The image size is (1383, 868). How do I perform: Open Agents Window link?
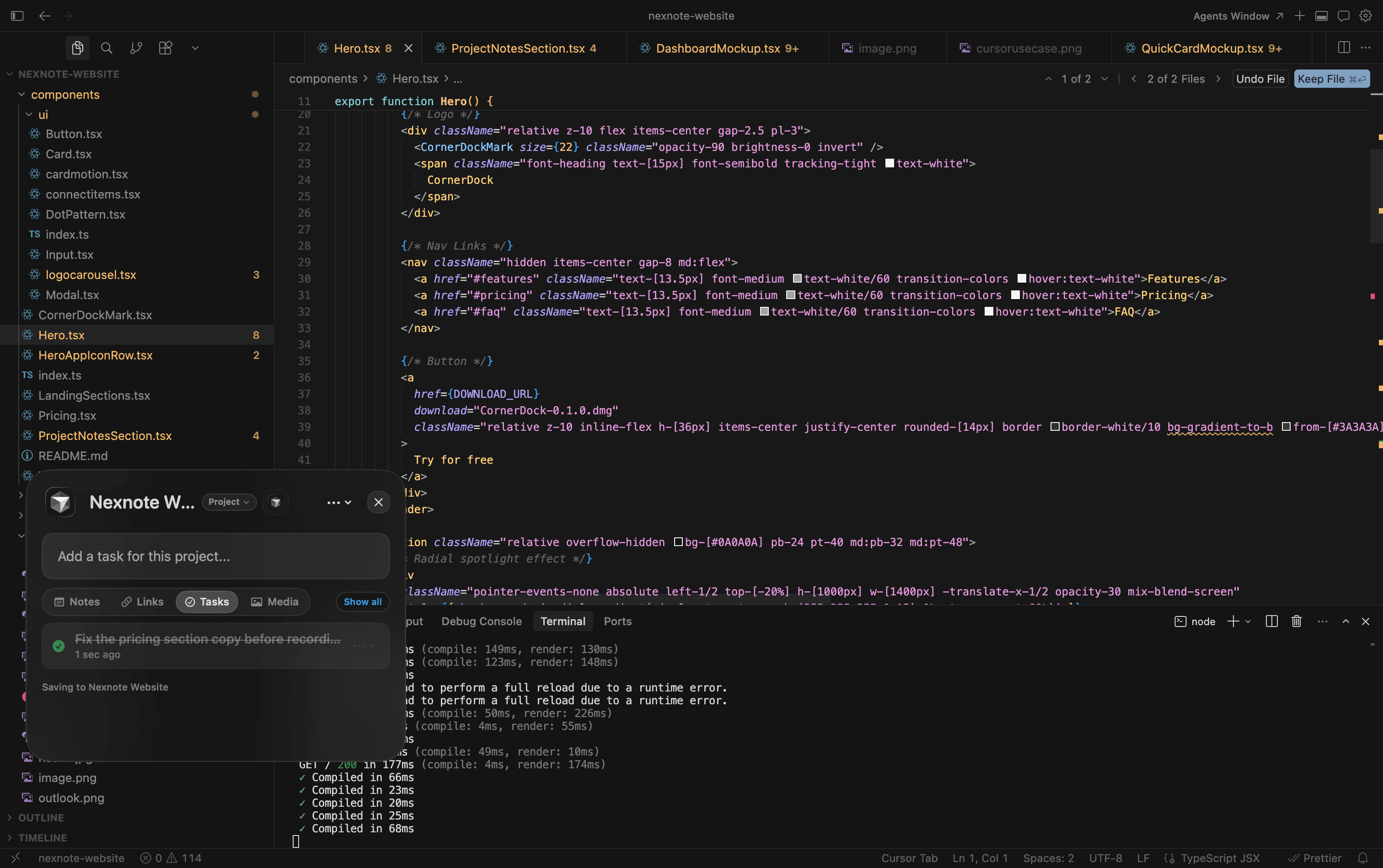(1238, 16)
